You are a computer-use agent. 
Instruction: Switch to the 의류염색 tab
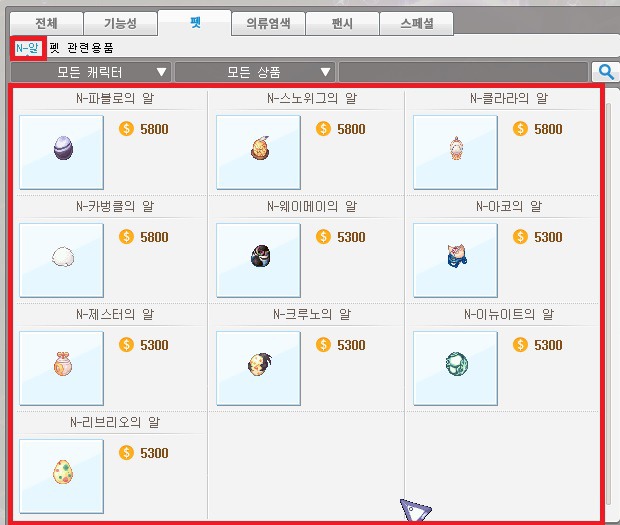(x=268, y=23)
